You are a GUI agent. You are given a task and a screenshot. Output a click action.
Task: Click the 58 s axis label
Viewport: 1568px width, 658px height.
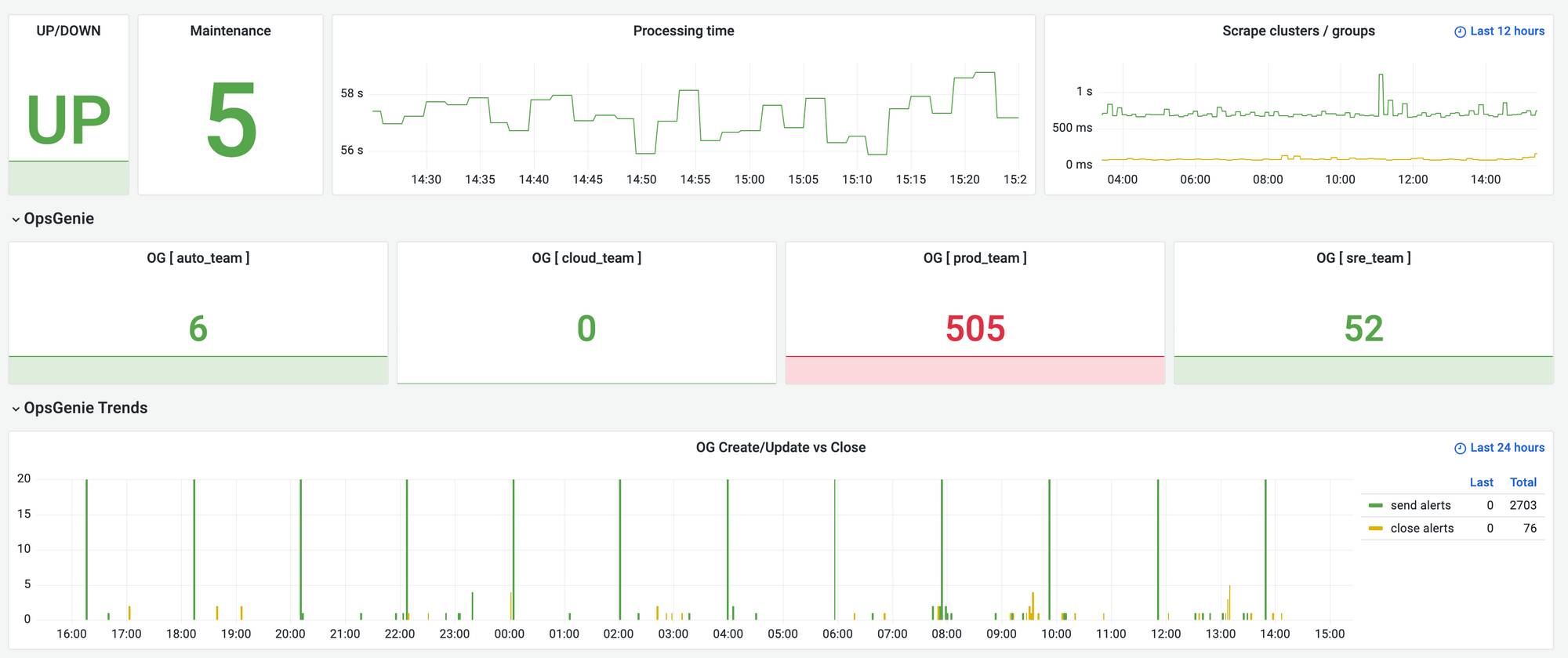click(x=352, y=94)
